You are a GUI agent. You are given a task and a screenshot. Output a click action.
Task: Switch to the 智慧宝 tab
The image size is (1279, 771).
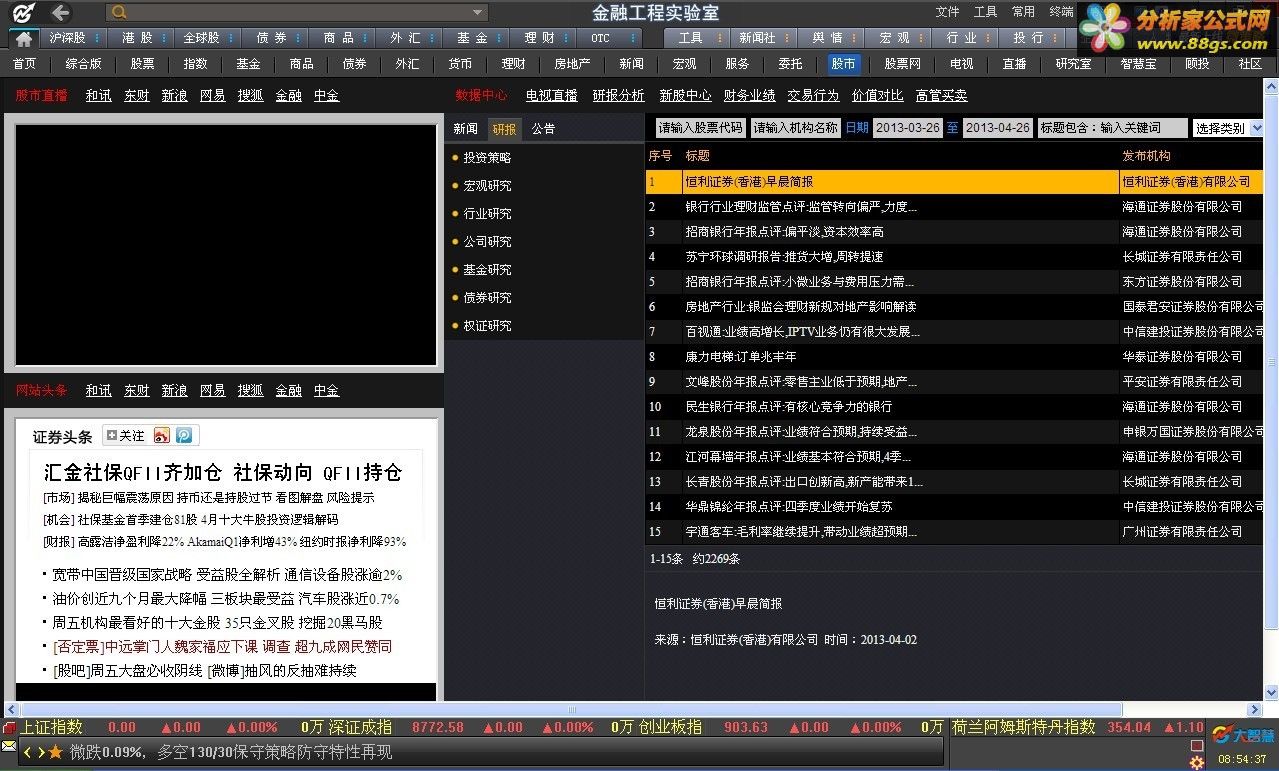coord(1138,63)
